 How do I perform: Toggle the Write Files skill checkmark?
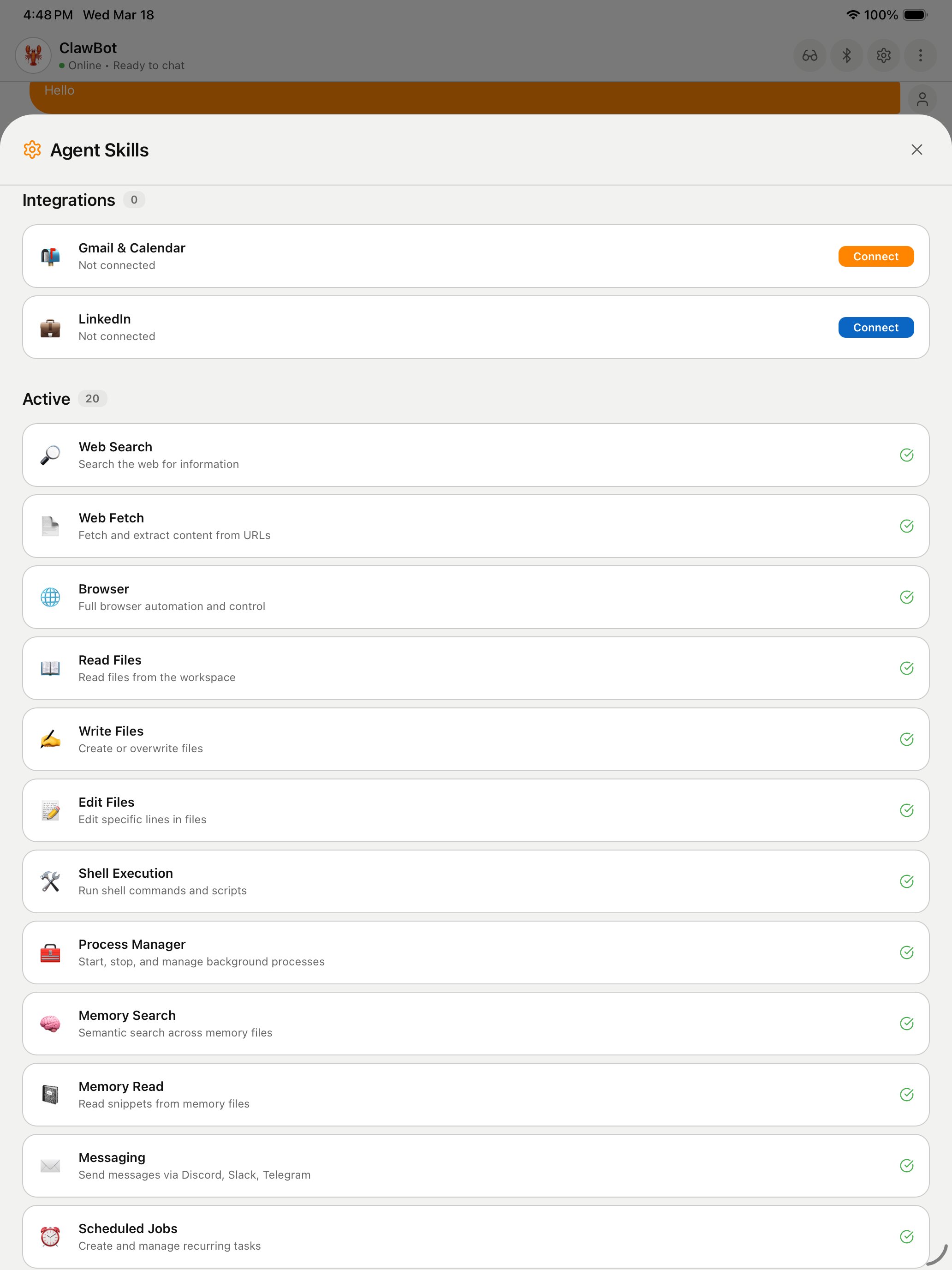pyautogui.click(x=906, y=739)
